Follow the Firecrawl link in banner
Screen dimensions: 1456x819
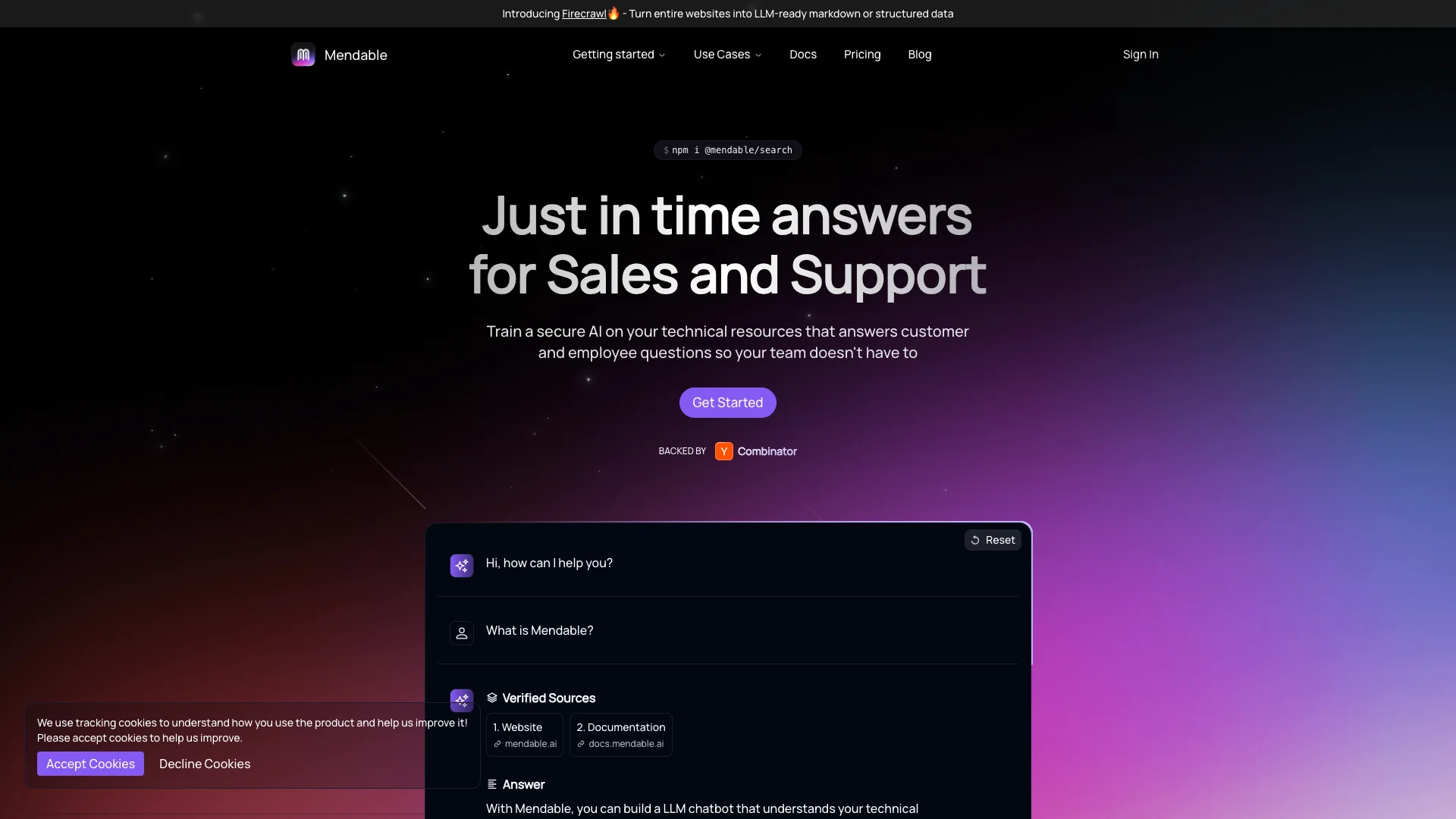(x=584, y=14)
